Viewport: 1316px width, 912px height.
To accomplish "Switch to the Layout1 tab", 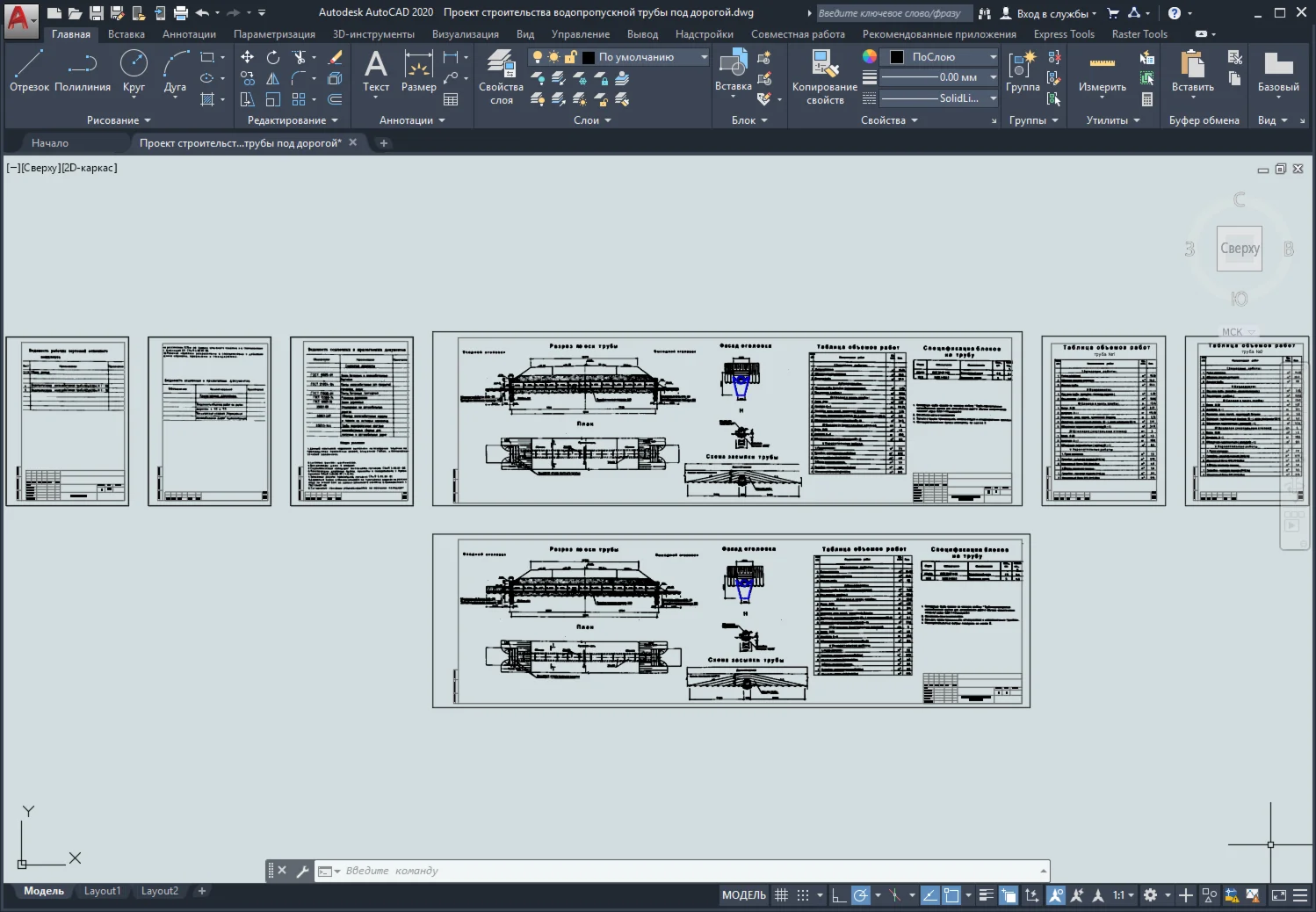I will (x=102, y=891).
